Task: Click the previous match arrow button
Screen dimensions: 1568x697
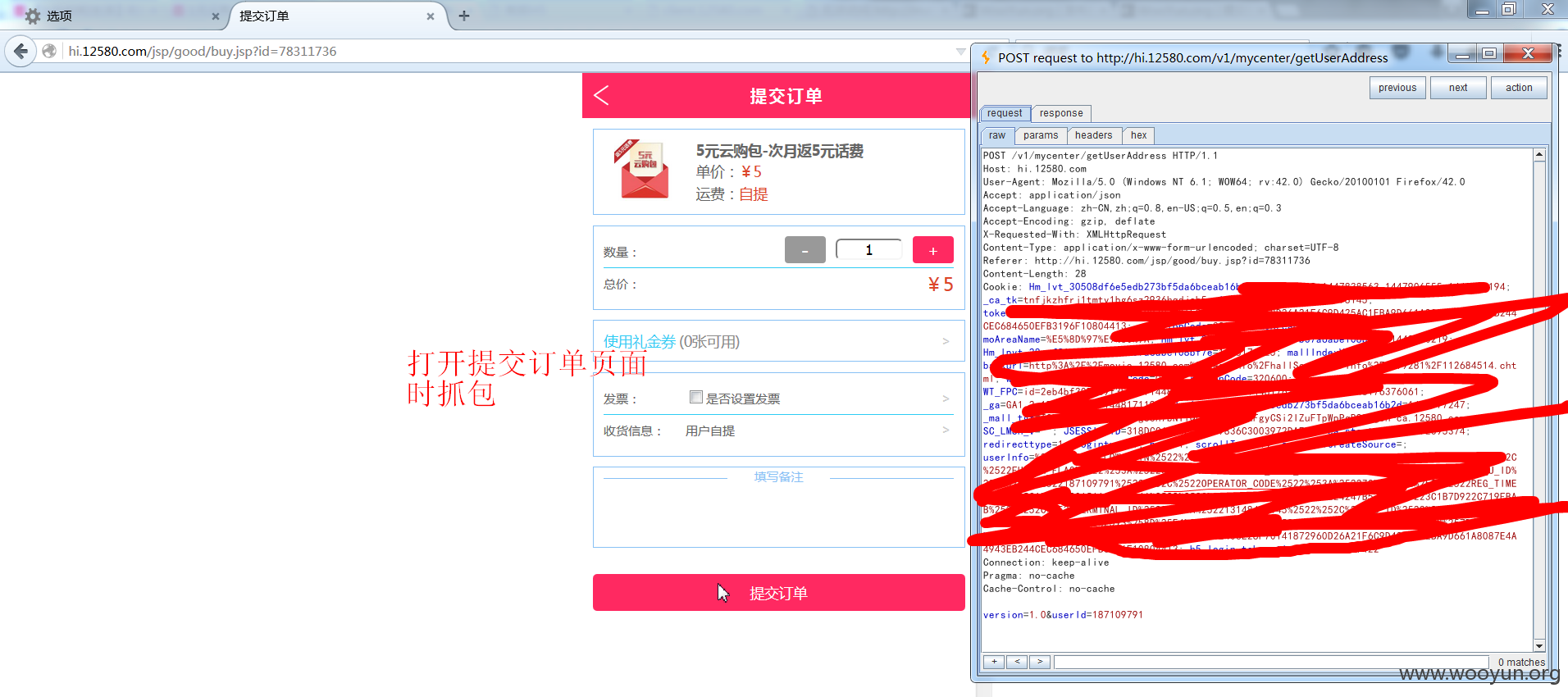Action: click(1017, 662)
